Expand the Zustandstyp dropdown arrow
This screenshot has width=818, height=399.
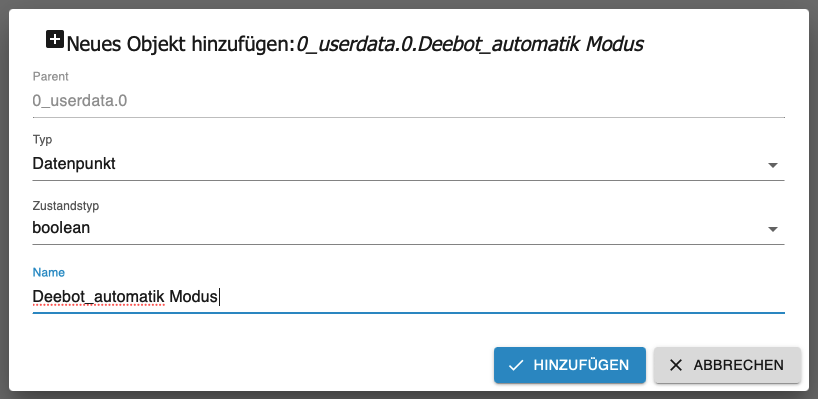[773, 229]
